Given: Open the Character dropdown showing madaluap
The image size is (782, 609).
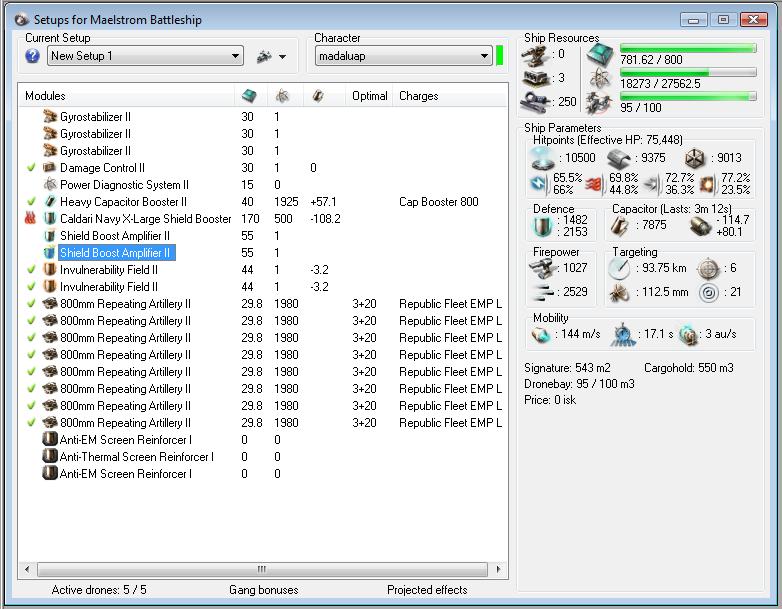Looking at the screenshot, I should pyautogui.click(x=484, y=56).
